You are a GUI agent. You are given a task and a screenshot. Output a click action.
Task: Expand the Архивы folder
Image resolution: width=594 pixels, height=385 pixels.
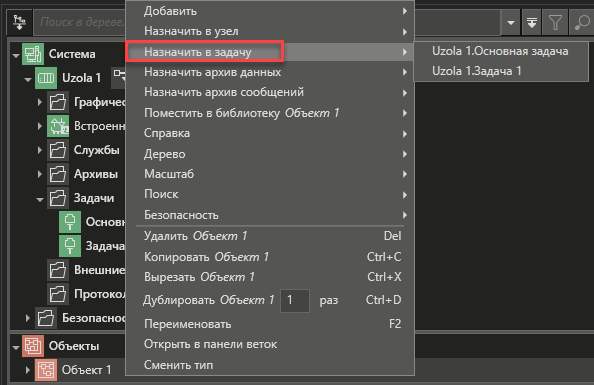pos(40,174)
